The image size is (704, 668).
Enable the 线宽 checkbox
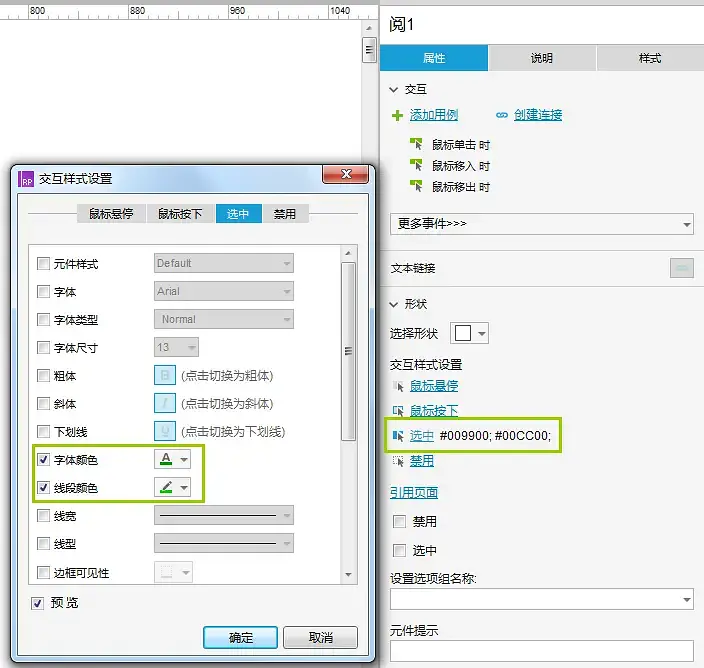(43, 516)
